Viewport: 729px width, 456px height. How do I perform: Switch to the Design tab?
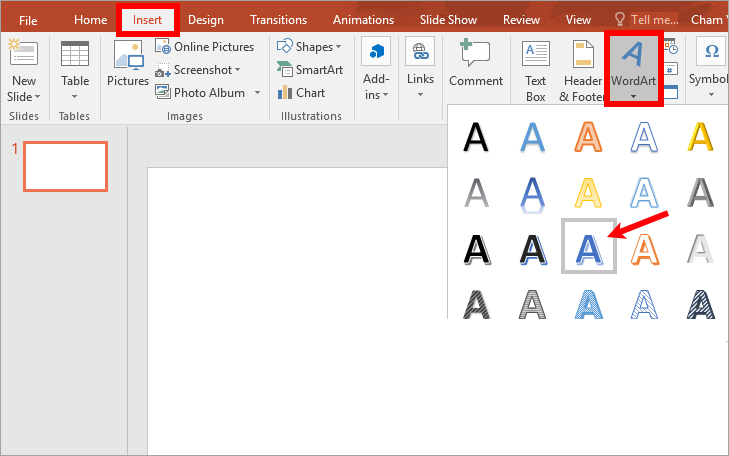click(x=206, y=20)
